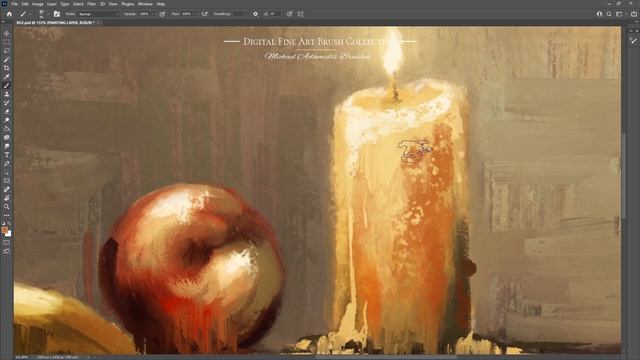The image size is (640, 360).
Task: Click the Home icon in options bar
Action: (x=9, y=14)
